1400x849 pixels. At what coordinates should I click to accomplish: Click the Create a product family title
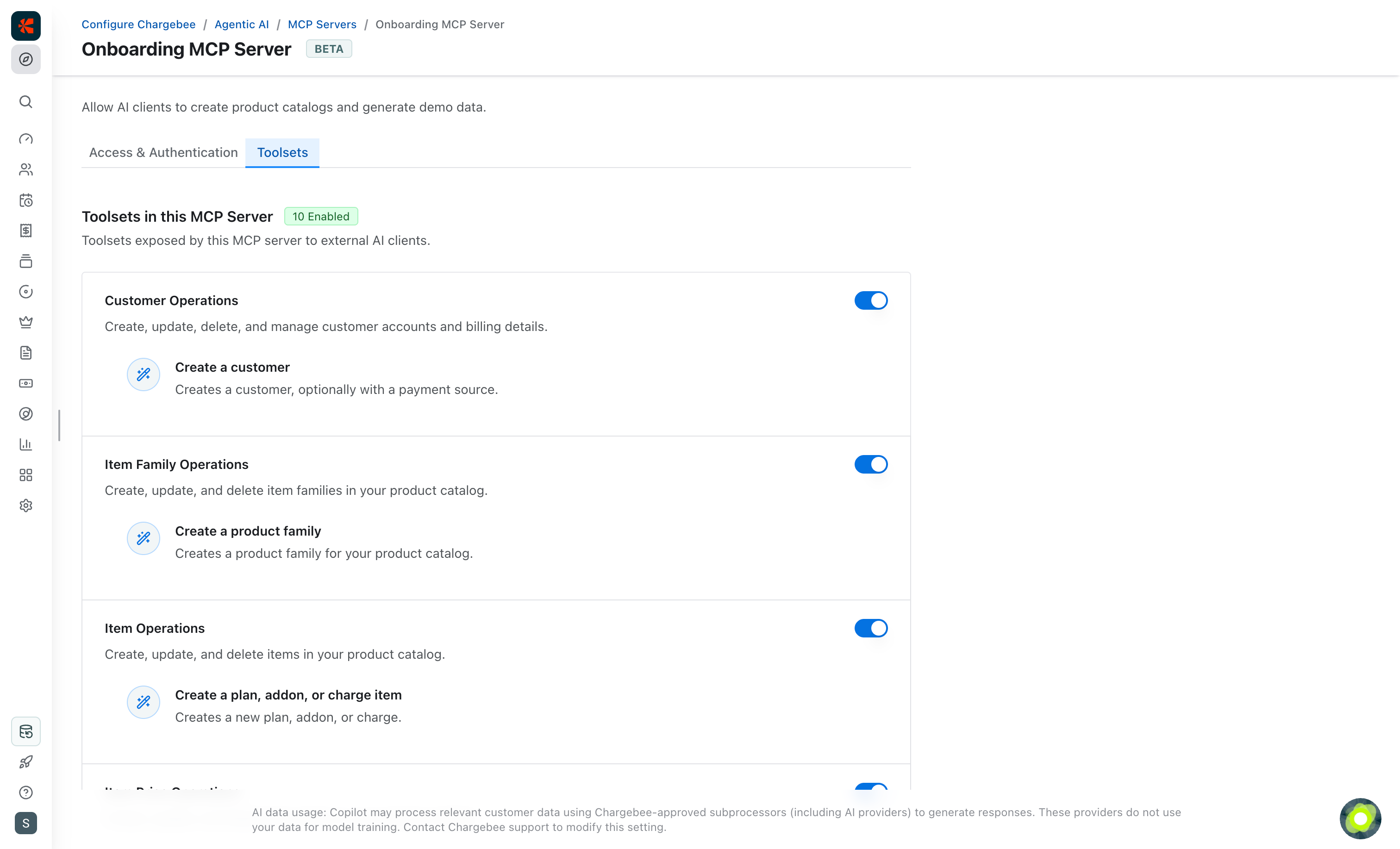tap(248, 531)
